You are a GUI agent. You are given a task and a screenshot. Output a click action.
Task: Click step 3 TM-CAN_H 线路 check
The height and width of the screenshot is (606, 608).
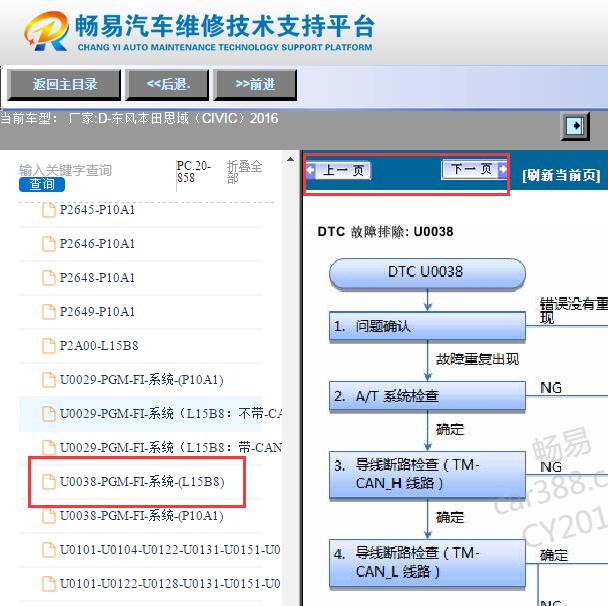[x=427, y=475]
